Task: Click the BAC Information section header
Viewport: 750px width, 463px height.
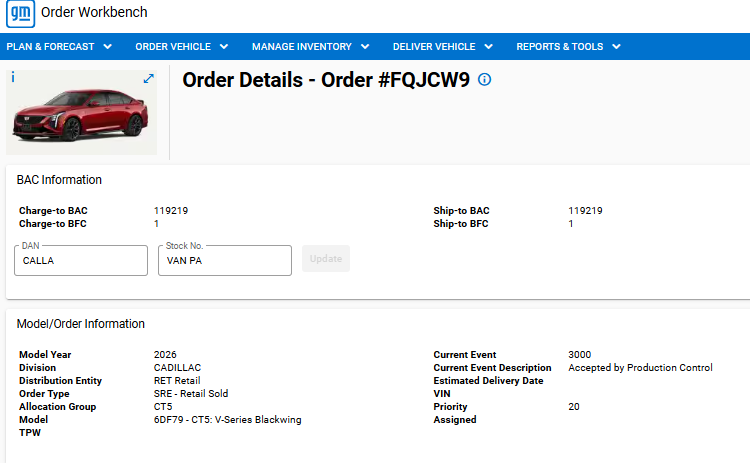Action: click(x=59, y=180)
